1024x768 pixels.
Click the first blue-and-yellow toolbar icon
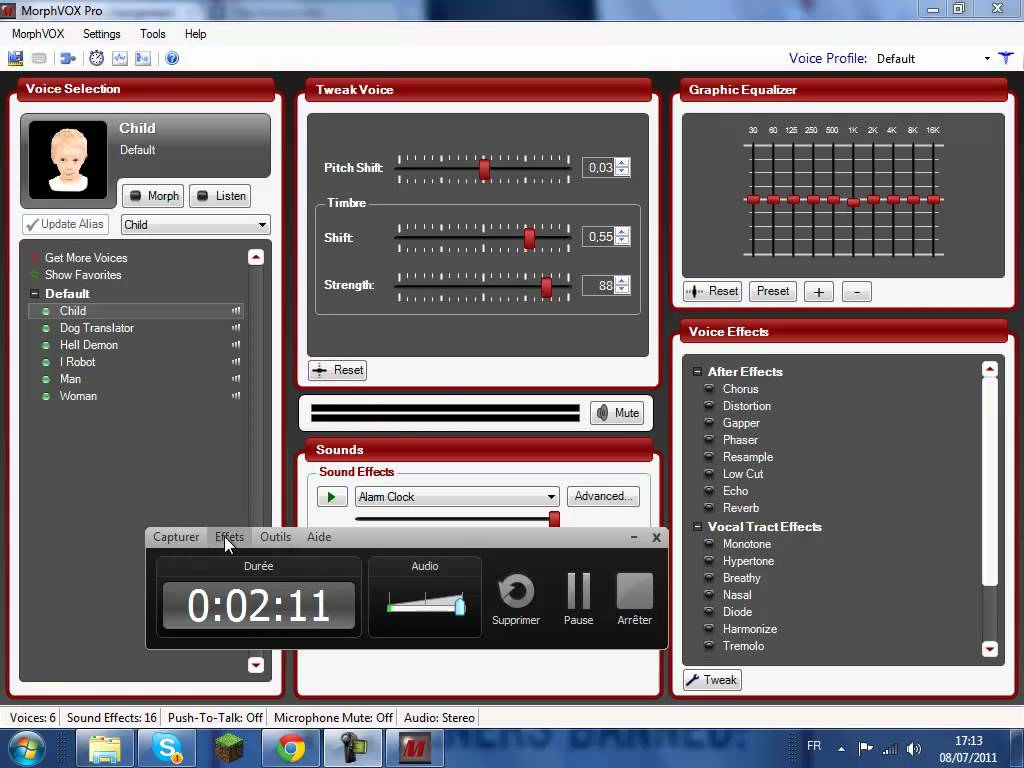(16, 58)
